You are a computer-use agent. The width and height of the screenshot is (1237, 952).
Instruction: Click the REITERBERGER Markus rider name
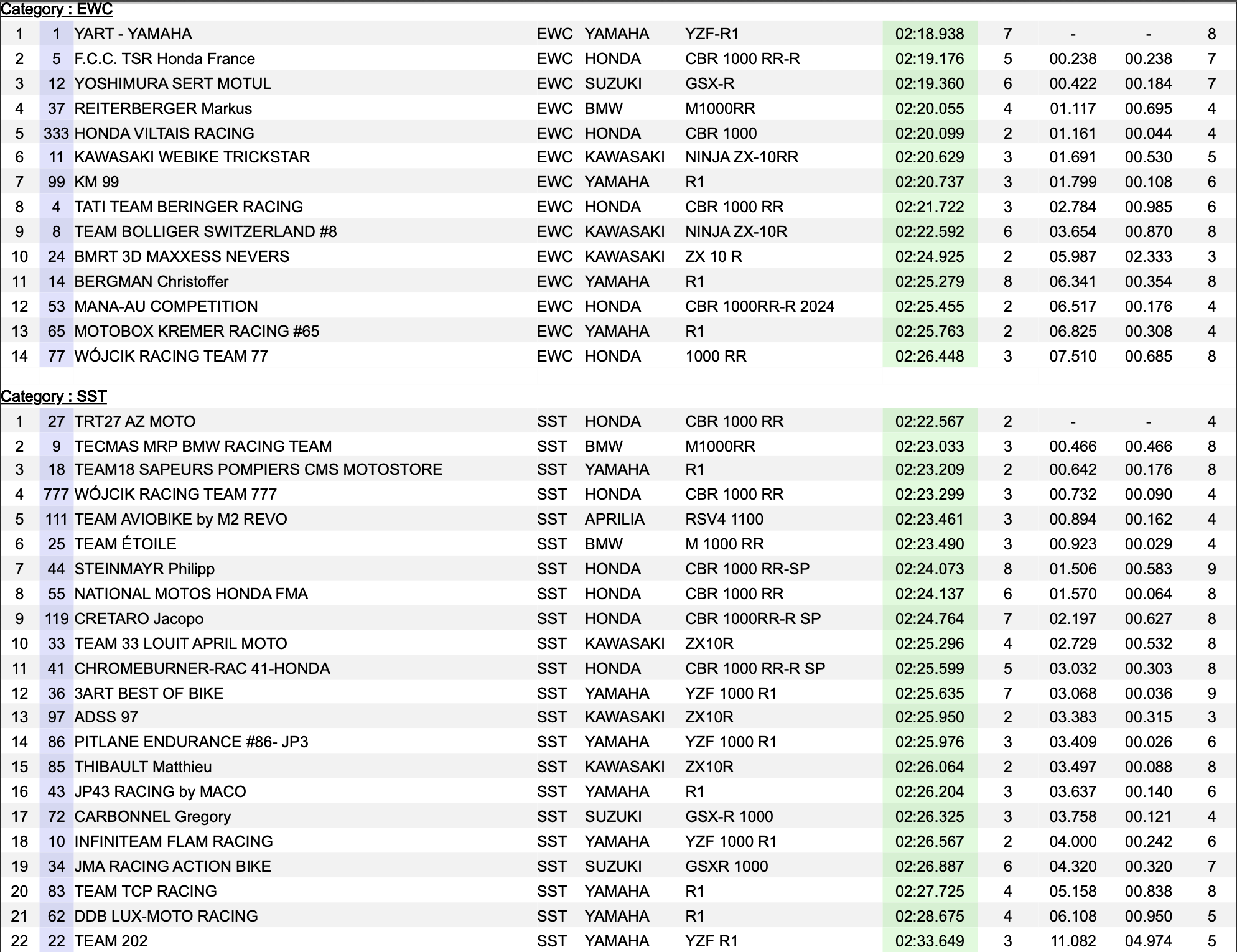click(163, 109)
